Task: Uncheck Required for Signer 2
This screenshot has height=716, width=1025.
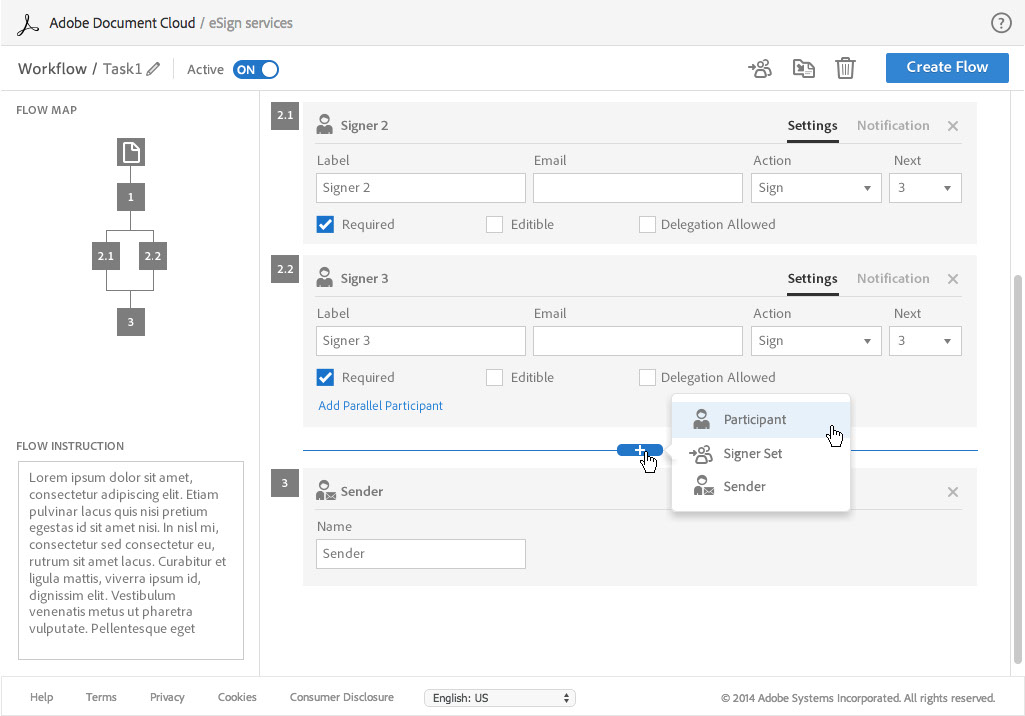Action: 325,225
